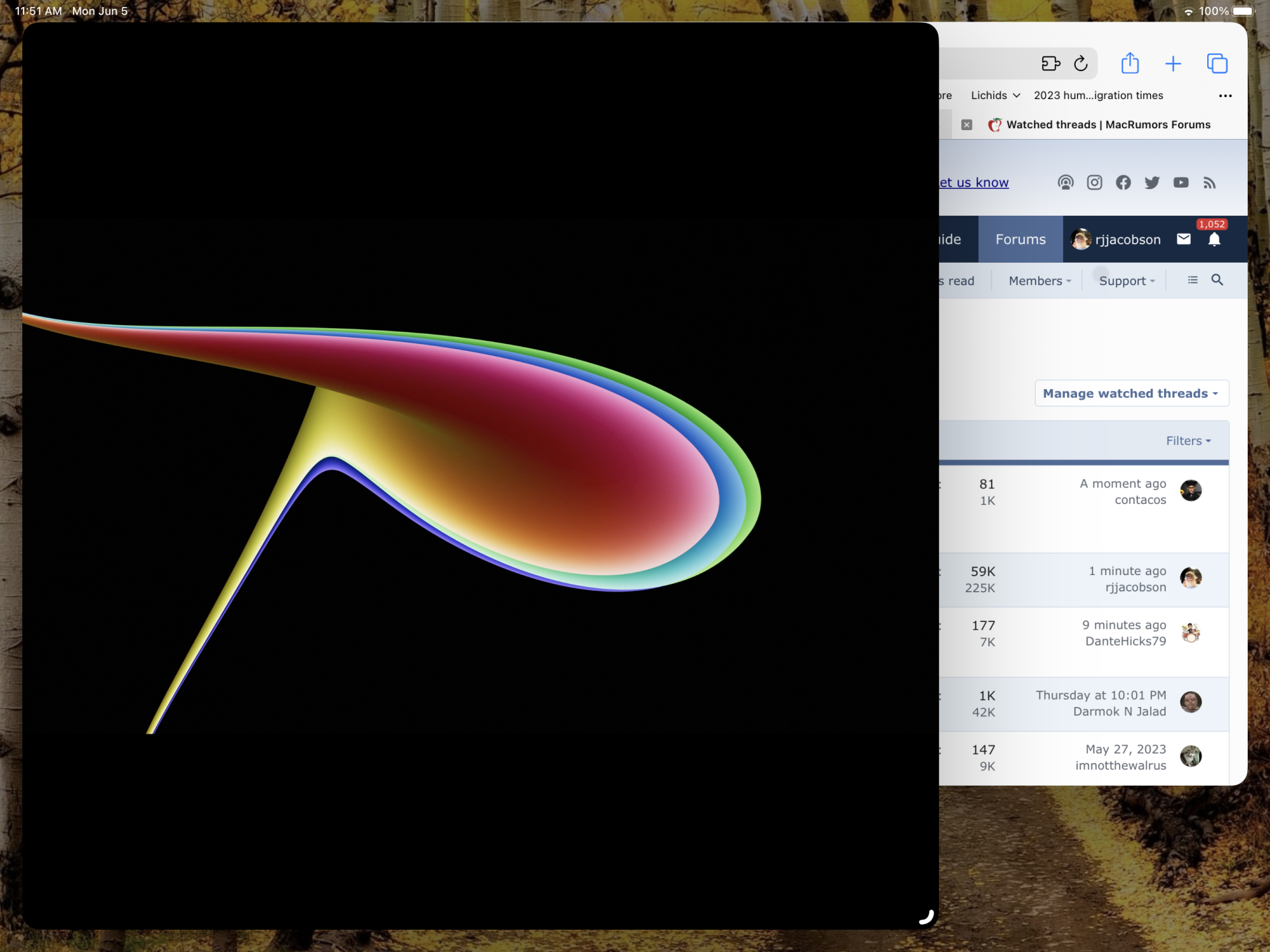Screen dimensions: 1270x952
Task: Click the contacos avatar
Action: point(1191,491)
